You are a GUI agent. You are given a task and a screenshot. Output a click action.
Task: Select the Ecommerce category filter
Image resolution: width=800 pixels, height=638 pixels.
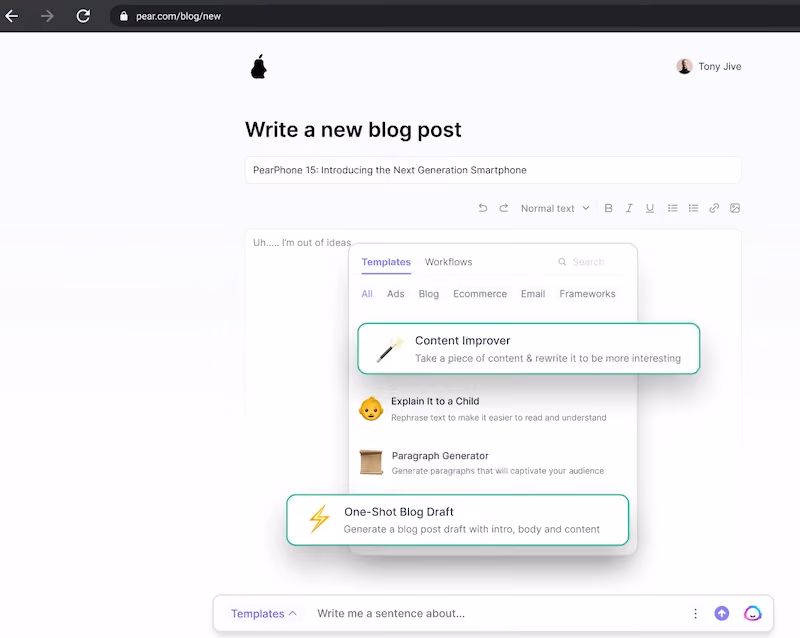click(480, 293)
